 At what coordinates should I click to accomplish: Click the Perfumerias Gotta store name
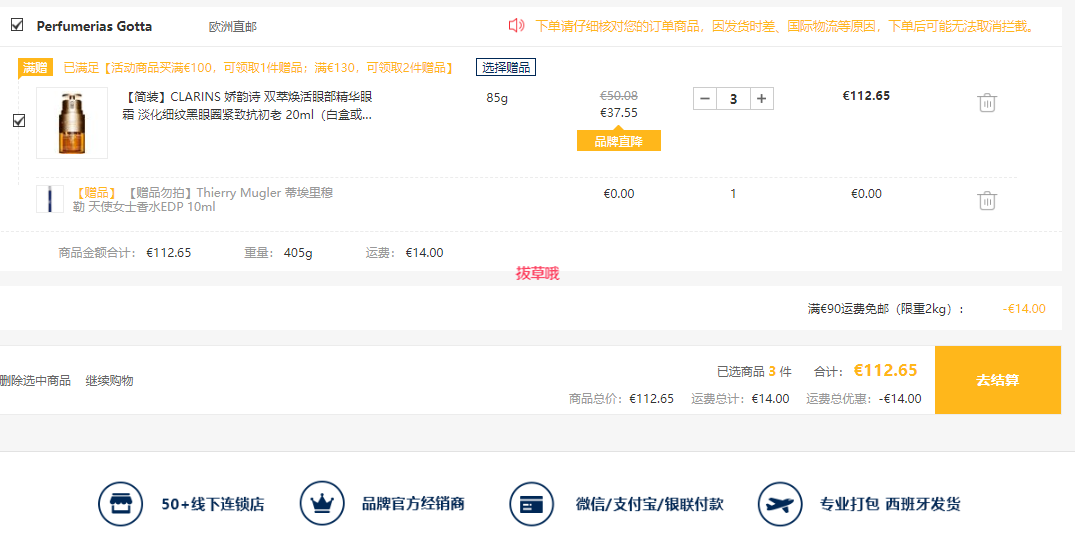[95, 26]
